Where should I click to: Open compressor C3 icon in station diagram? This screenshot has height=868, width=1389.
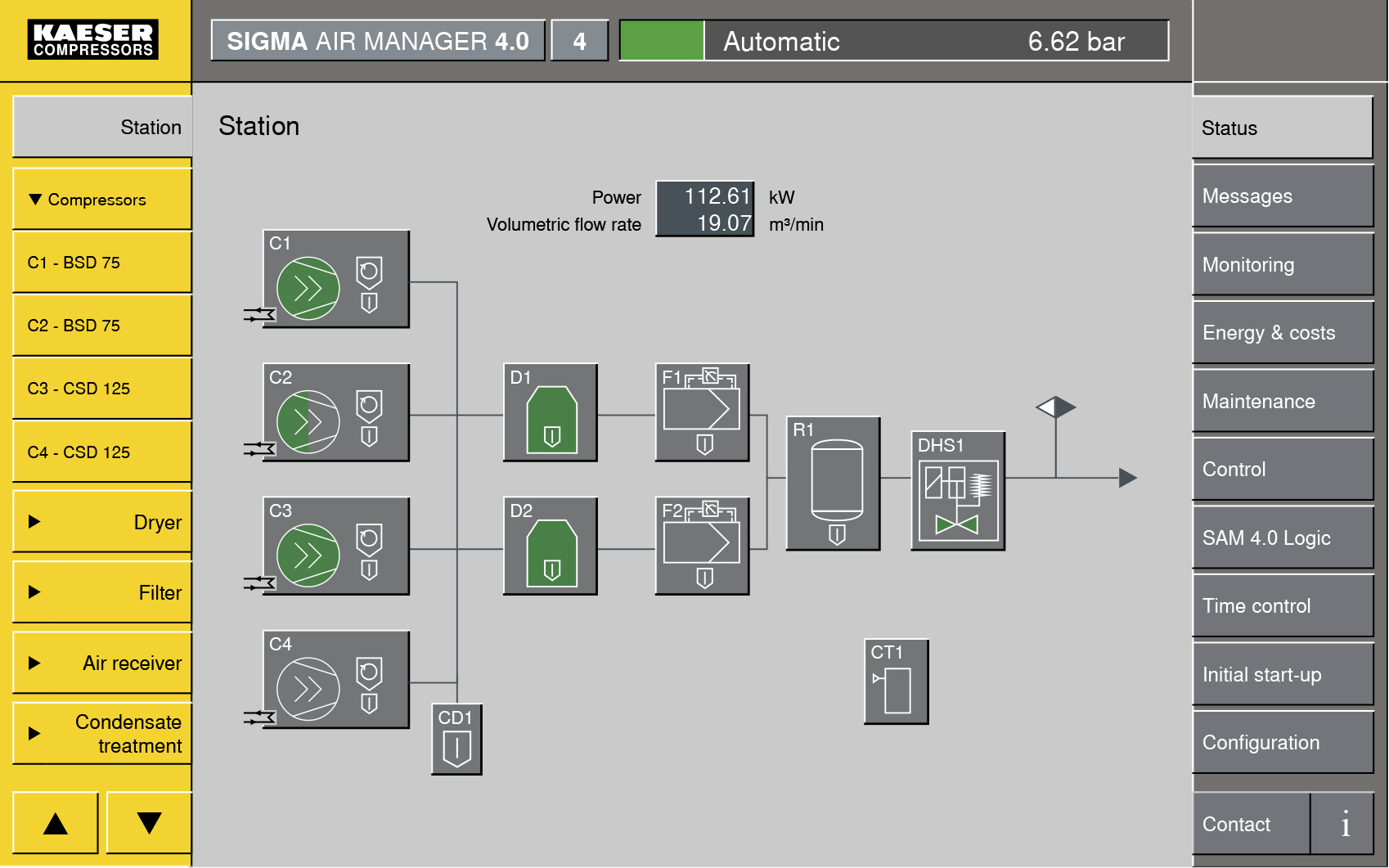click(x=336, y=546)
